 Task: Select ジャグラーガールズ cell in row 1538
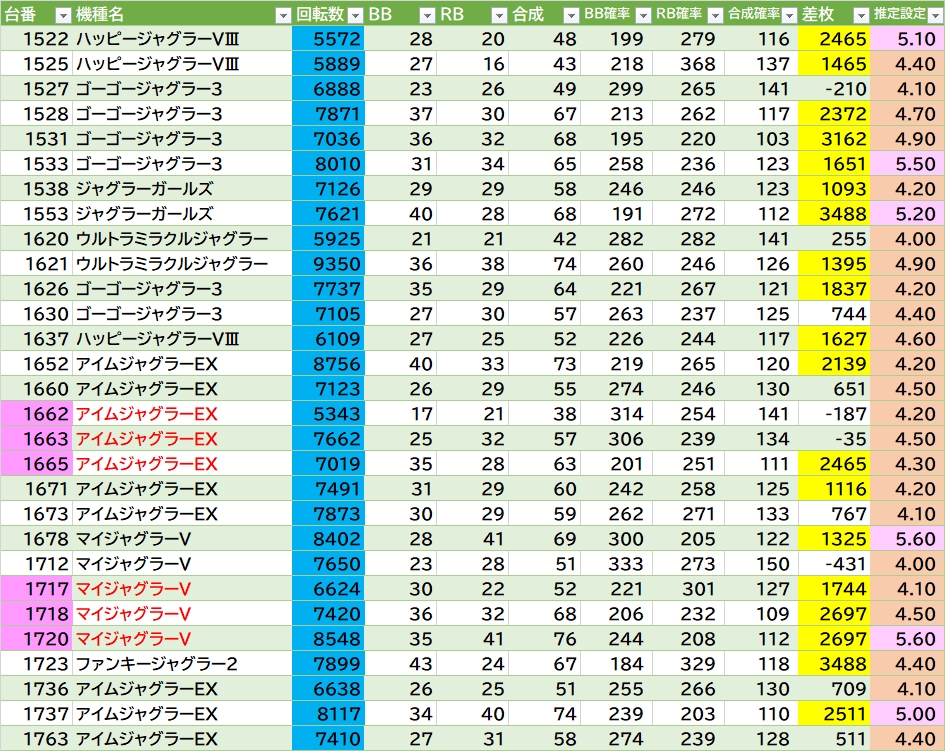coord(182,189)
